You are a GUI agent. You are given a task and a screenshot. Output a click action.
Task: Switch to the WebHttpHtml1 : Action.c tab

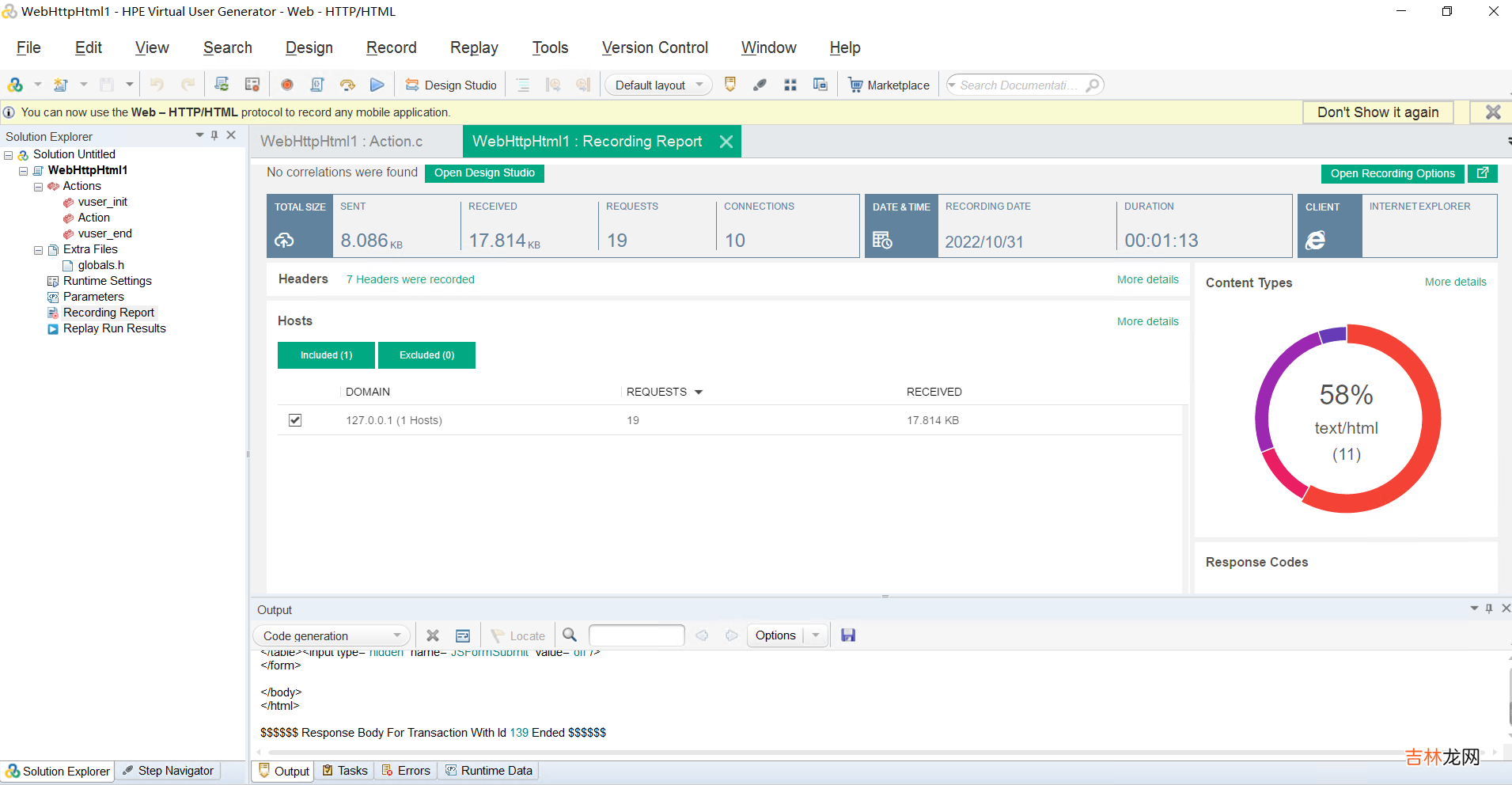coord(342,142)
